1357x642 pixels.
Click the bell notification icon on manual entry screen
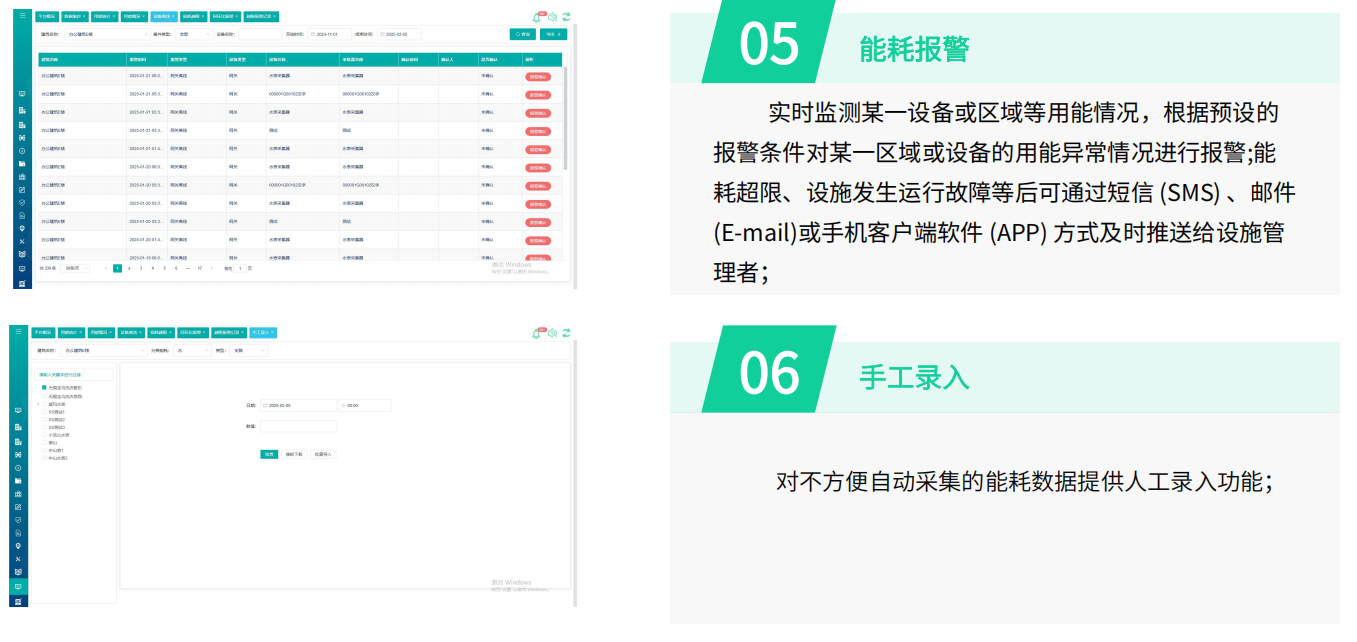point(536,333)
